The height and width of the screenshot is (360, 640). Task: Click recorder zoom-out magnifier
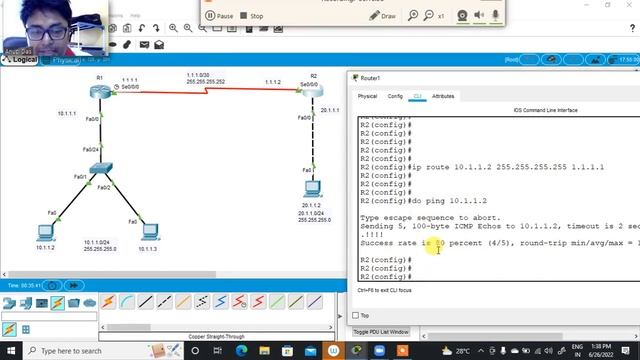click(x=429, y=16)
